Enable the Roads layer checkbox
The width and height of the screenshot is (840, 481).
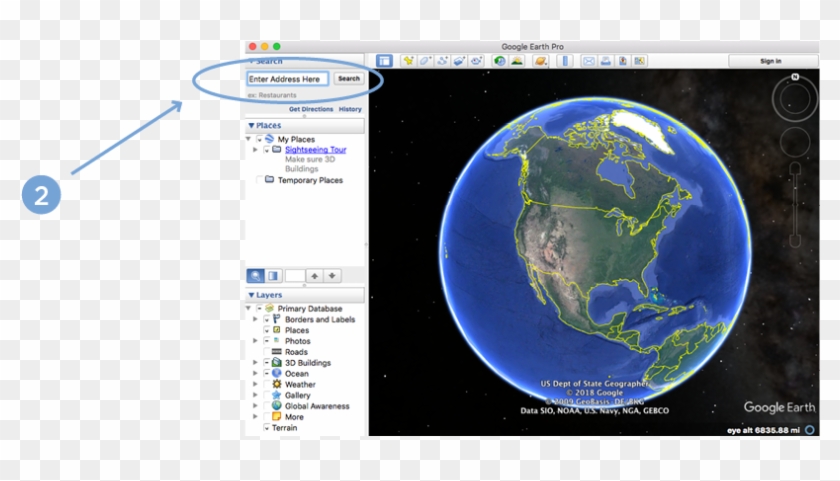[267, 352]
